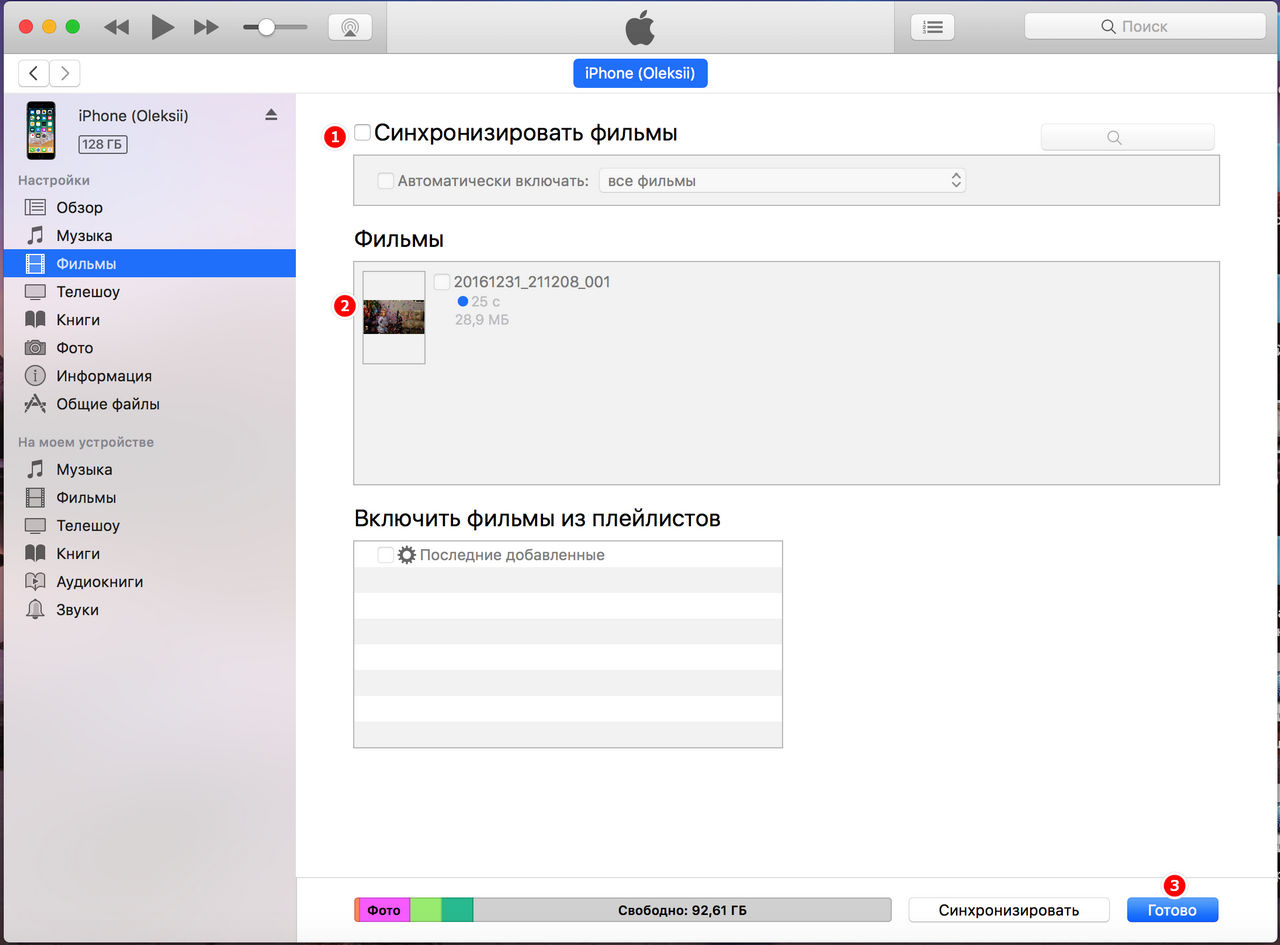Screen dimensions: 1280x945
Task: Open the все фильмы dropdown
Action: (782, 181)
